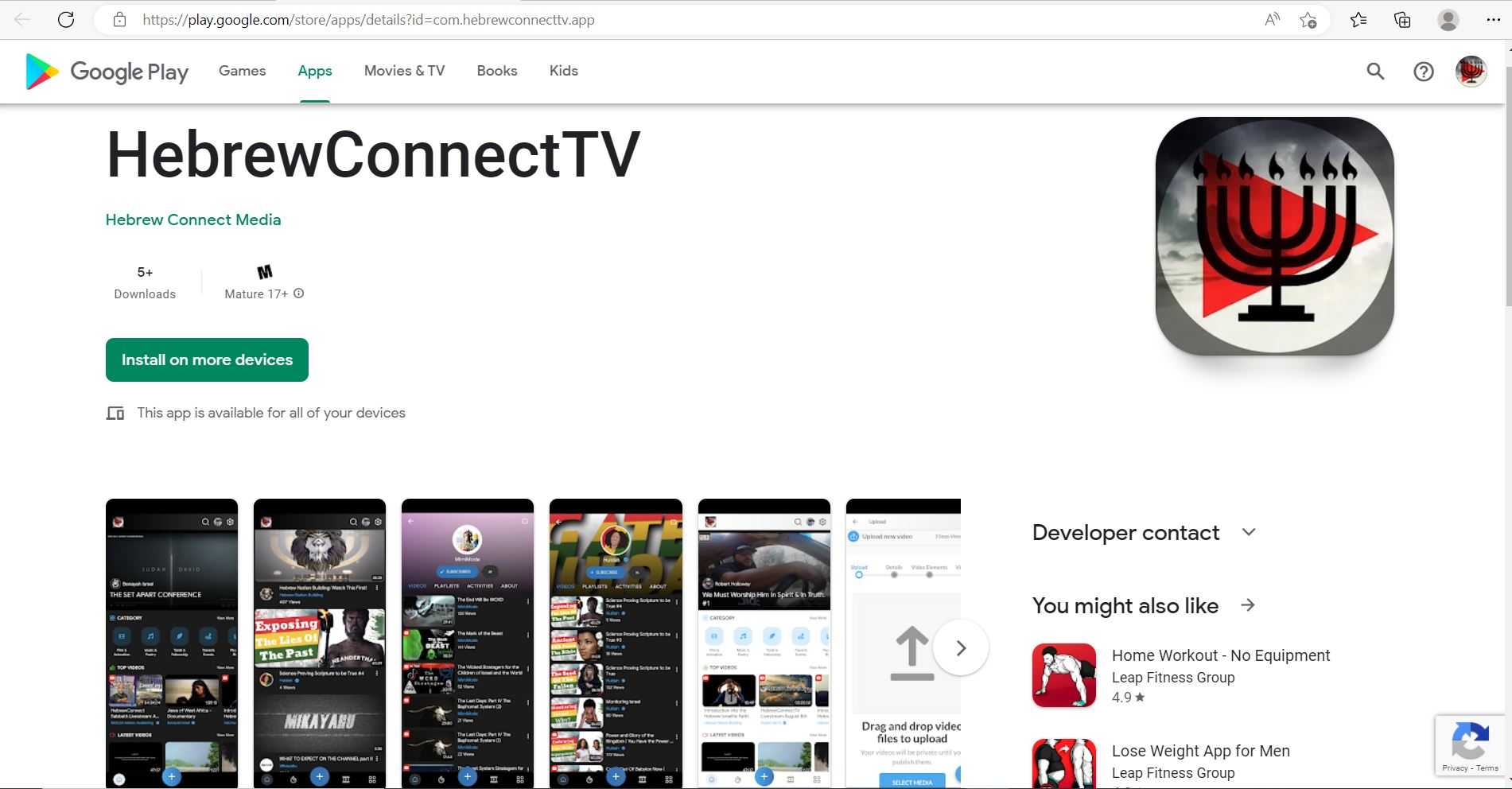1512x789 pixels.
Task: Open Home Workout - No Equipment app link
Action: pyautogui.click(x=1221, y=655)
